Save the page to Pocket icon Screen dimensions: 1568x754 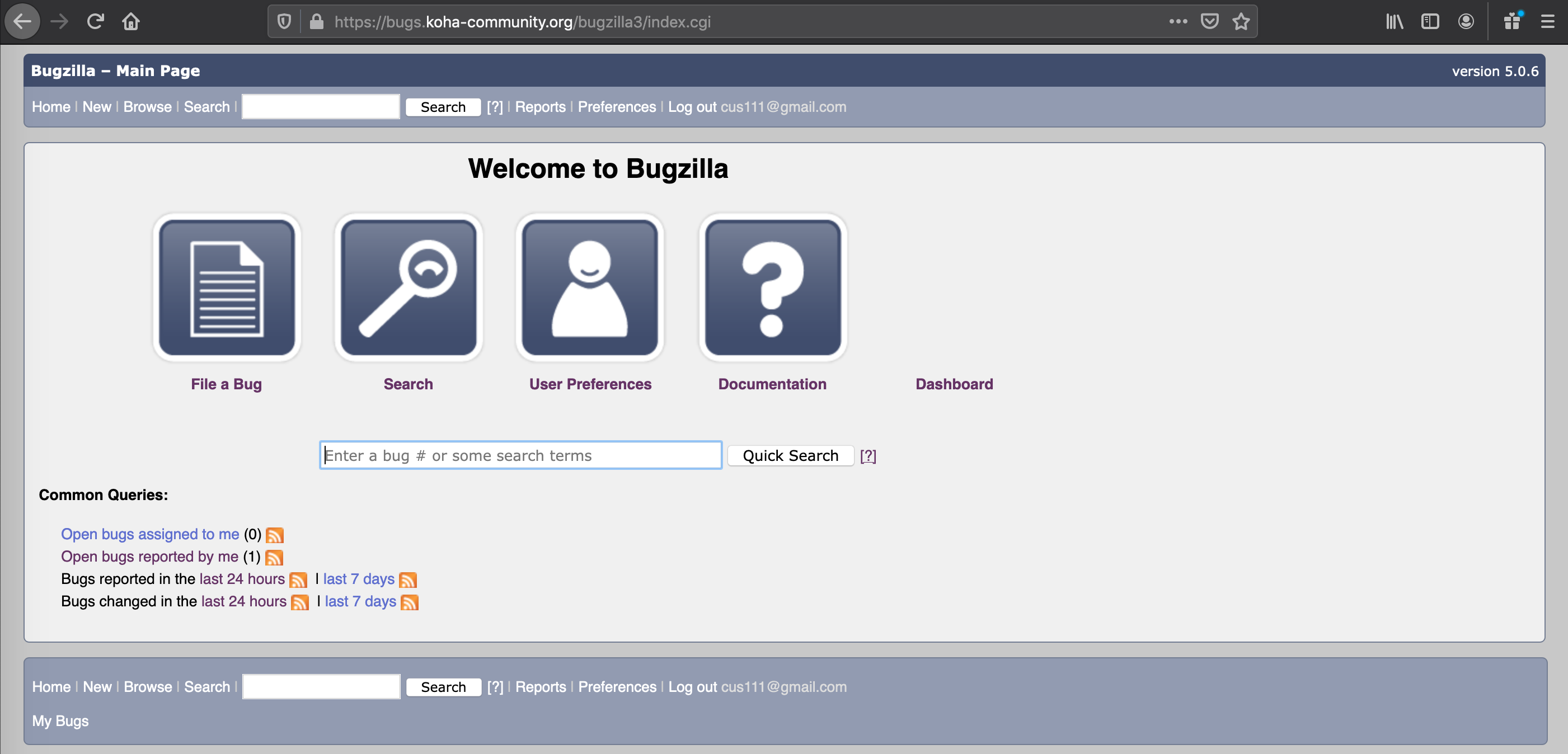coord(1209,22)
